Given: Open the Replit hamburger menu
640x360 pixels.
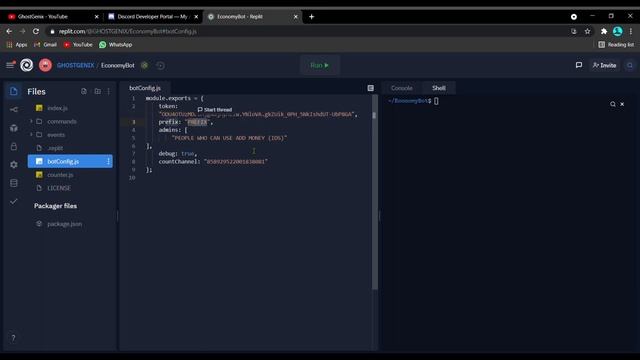Looking at the screenshot, I should pyautogui.click(x=11, y=65).
